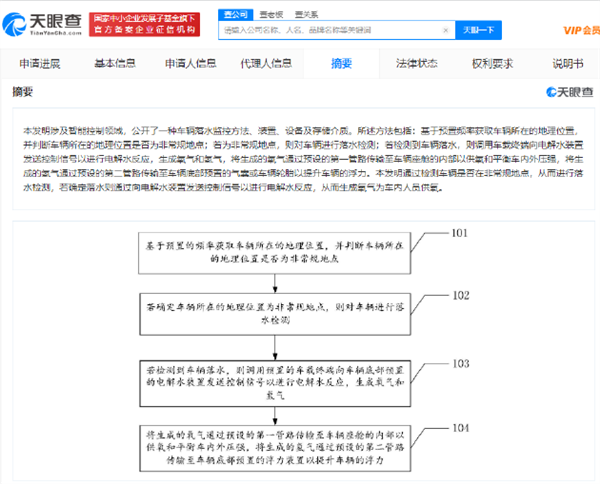Click the flowchart step 101 box
600x484 pixels.
tap(274, 253)
